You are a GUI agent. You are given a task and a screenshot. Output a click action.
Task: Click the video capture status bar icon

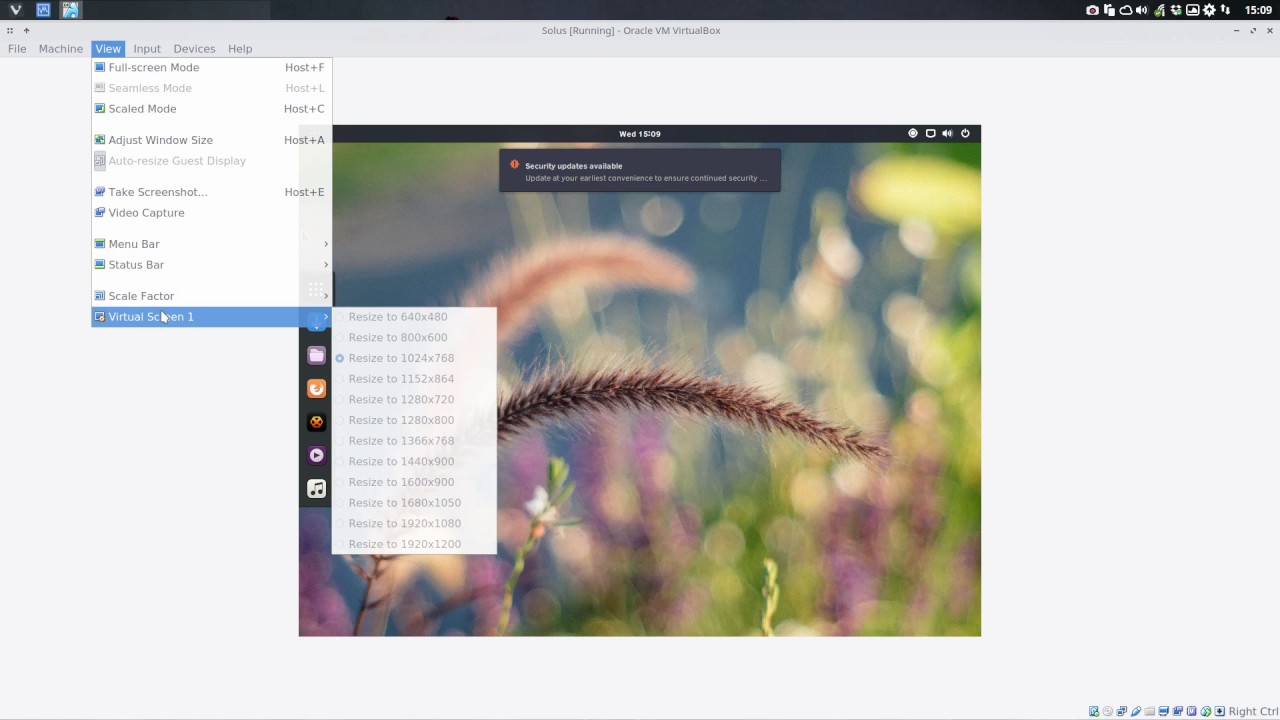tap(1178, 711)
